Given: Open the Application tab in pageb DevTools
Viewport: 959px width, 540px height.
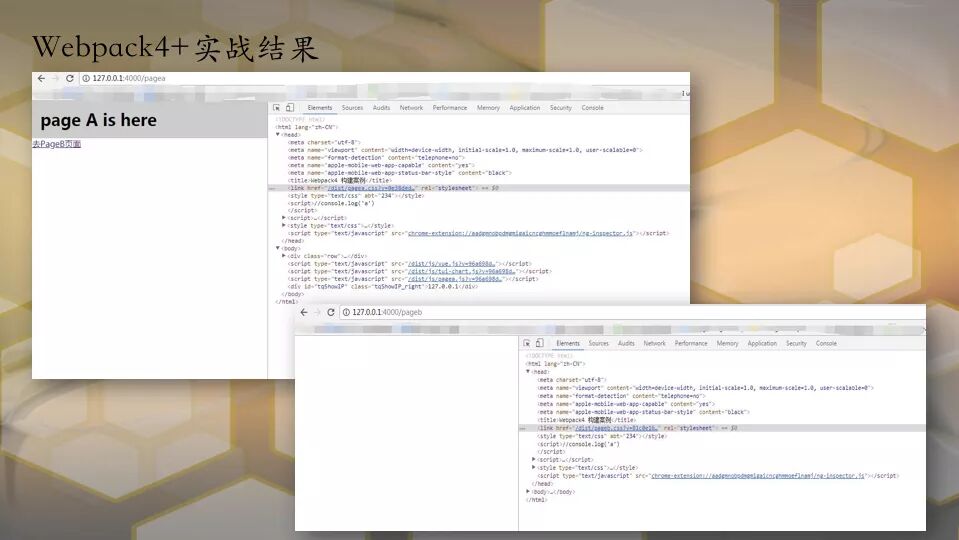Looking at the screenshot, I should coord(762,344).
